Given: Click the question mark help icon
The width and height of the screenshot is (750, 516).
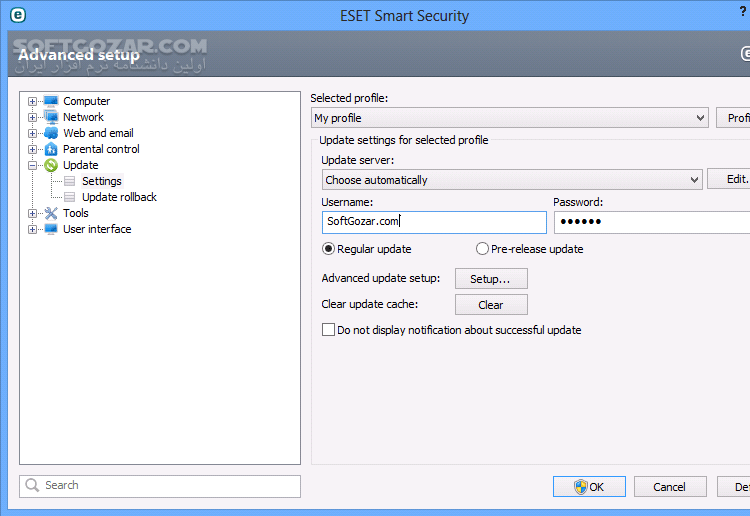Looking at the screenshot, I should click(x=743, y=11).
